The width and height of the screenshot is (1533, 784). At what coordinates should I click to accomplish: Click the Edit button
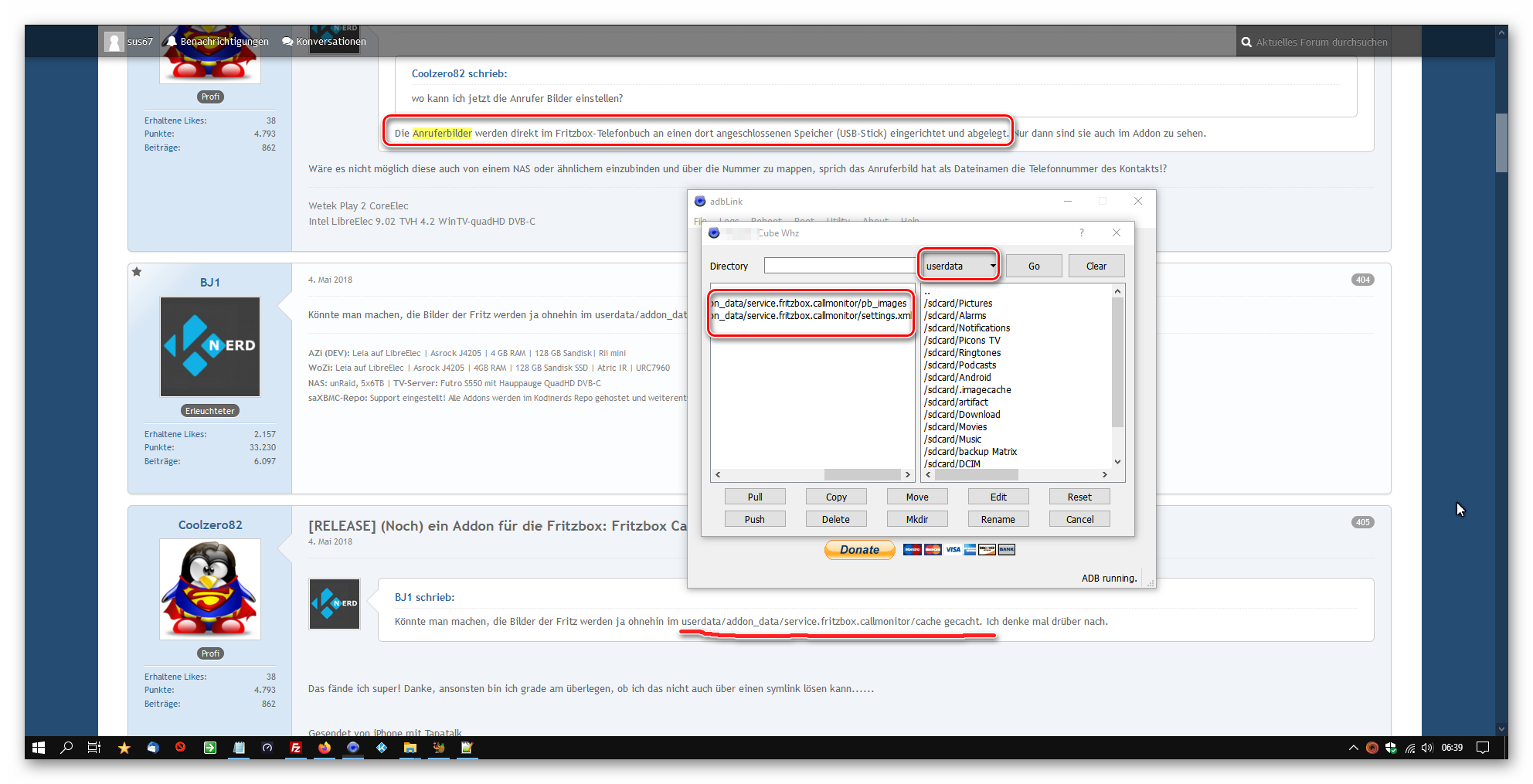coord(998,497)
